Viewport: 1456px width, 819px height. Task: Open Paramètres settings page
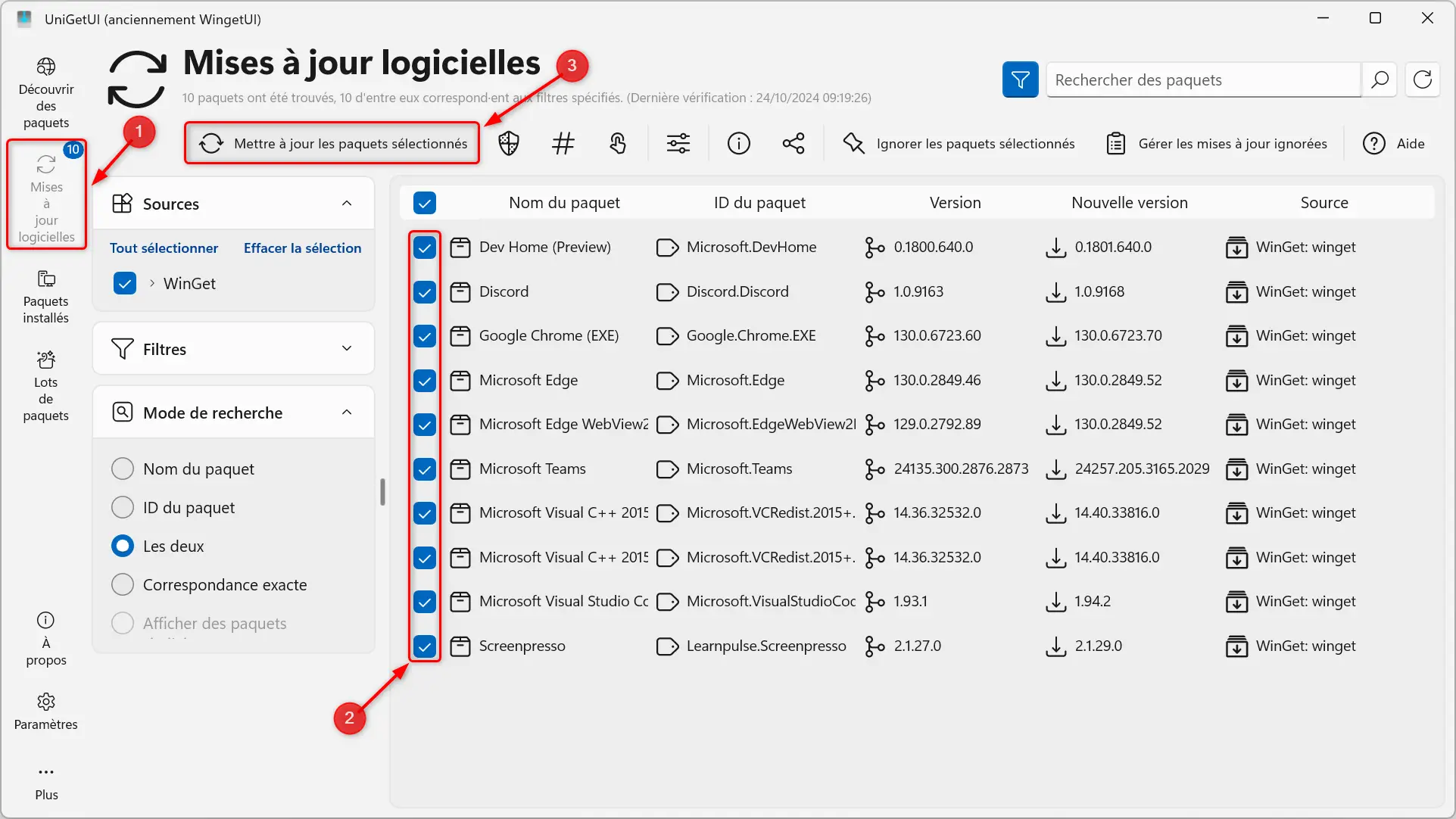coord(46,712)
